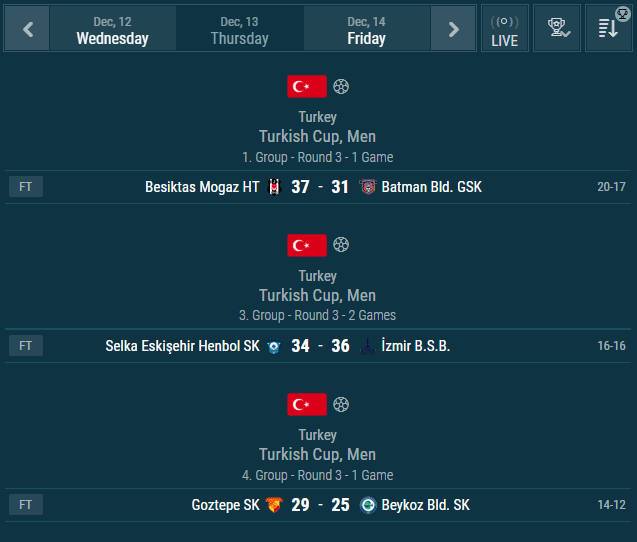Click the handball icon in first group header

pyautogui.click(x=342, y=86)
